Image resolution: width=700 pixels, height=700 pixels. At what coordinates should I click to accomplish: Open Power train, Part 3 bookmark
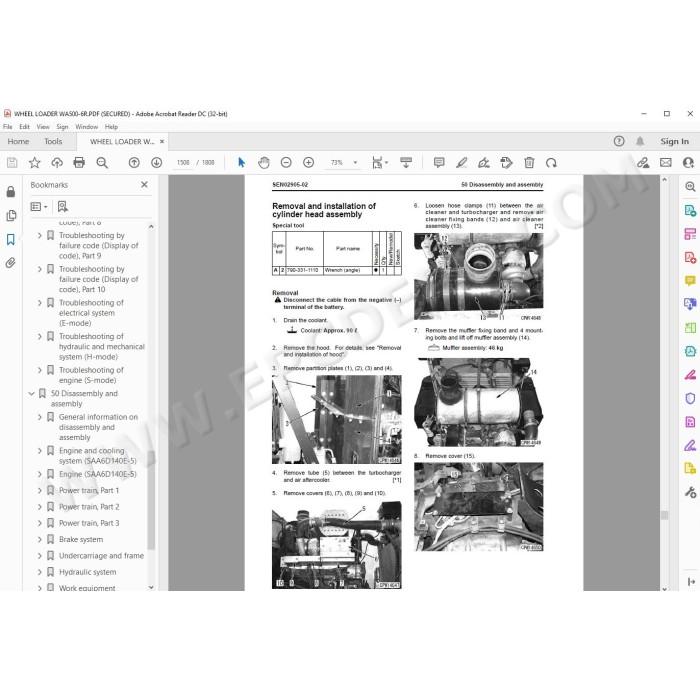(89, 523)
